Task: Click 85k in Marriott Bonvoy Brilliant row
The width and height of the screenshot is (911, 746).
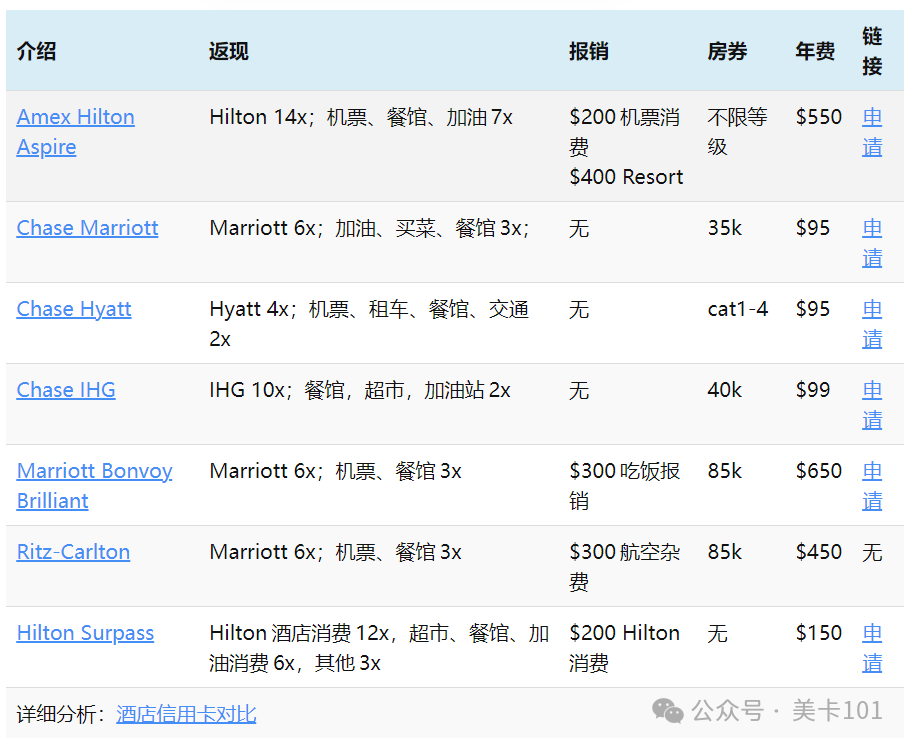Action: click(725, 471)
